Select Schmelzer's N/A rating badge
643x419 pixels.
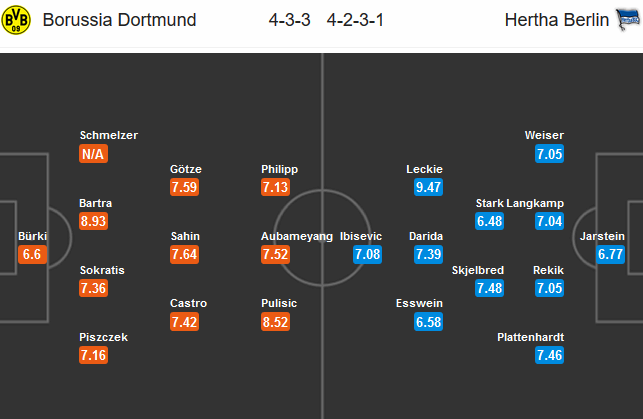tap(93, 154)
